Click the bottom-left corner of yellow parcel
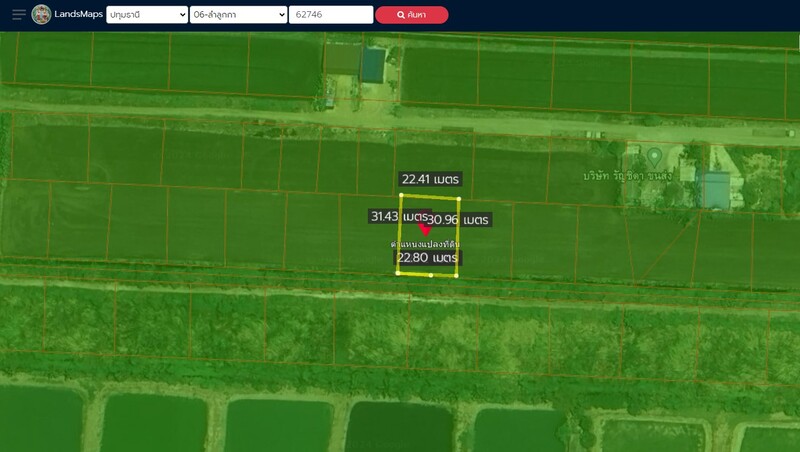This screenshot has width=800, height=452. point(397,273)
